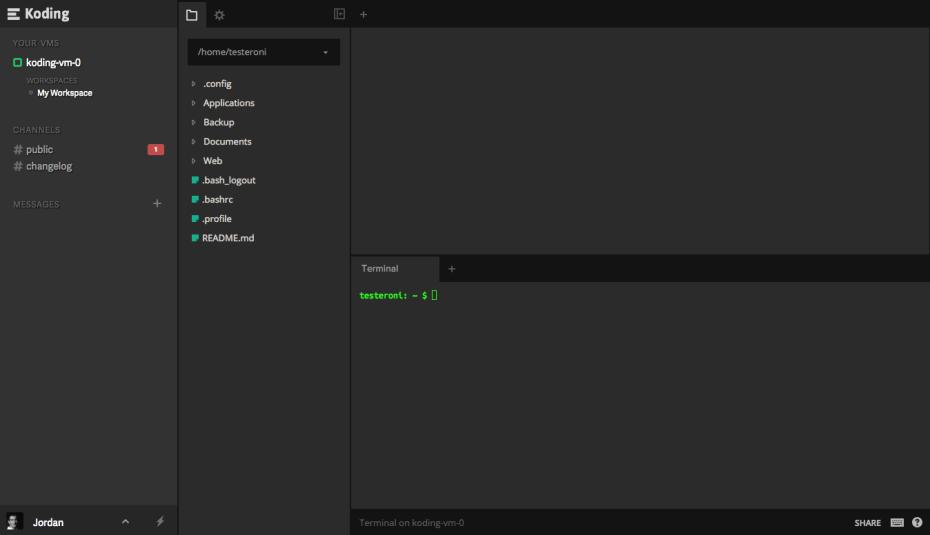Click the Koding brand title
The height and width of the screenshot is (535, 930).
(47, 14)
